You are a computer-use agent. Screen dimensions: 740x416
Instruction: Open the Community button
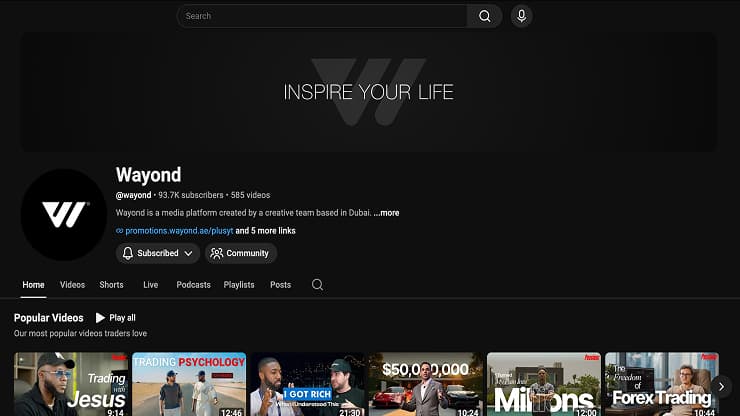pos(241,253)
